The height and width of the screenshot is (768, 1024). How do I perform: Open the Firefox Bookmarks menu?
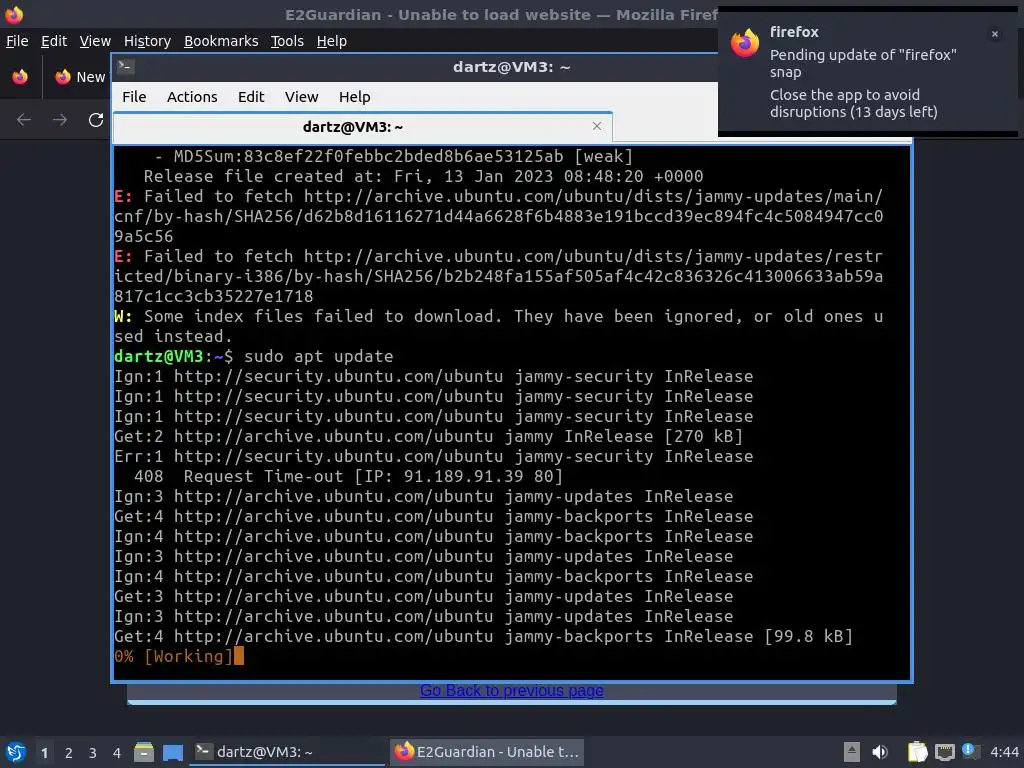pos(221,41)
